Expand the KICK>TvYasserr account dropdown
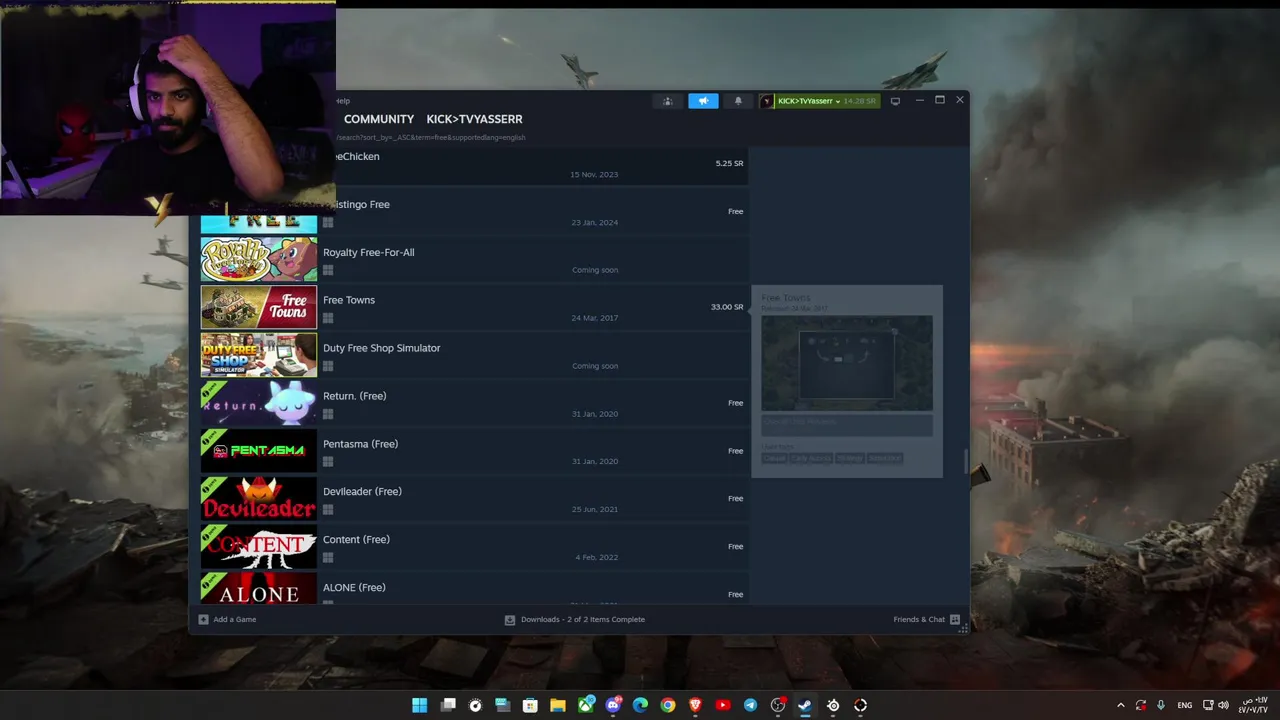1280x720 pixels. pos(809,101)
